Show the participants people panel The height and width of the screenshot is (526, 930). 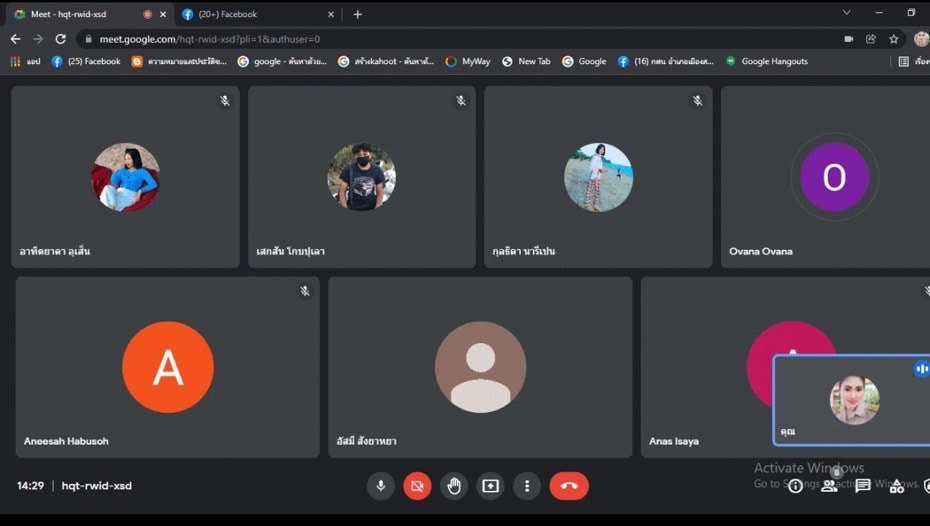tap(829, 486)
